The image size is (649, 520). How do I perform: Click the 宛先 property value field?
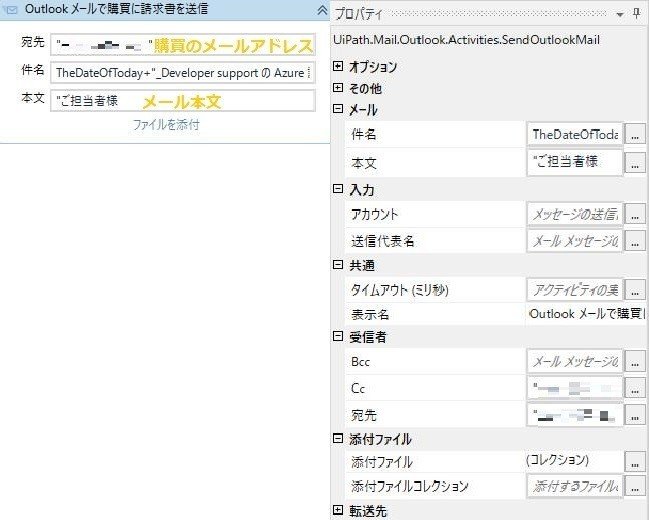pos(575,415)
